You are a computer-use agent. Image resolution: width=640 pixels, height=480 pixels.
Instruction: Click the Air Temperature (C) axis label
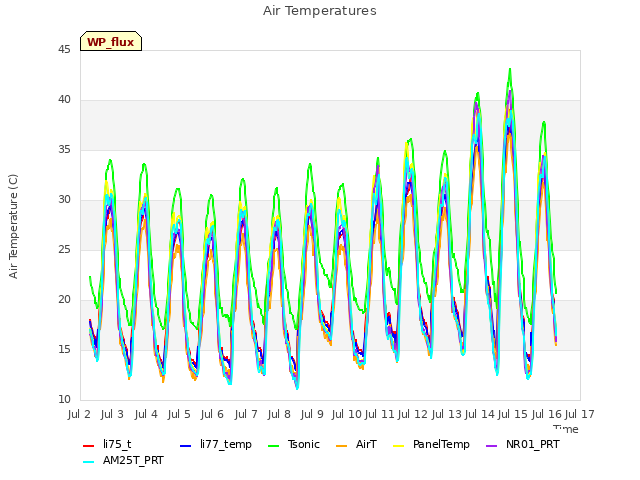pyautogui.click(x=13, y=227)
